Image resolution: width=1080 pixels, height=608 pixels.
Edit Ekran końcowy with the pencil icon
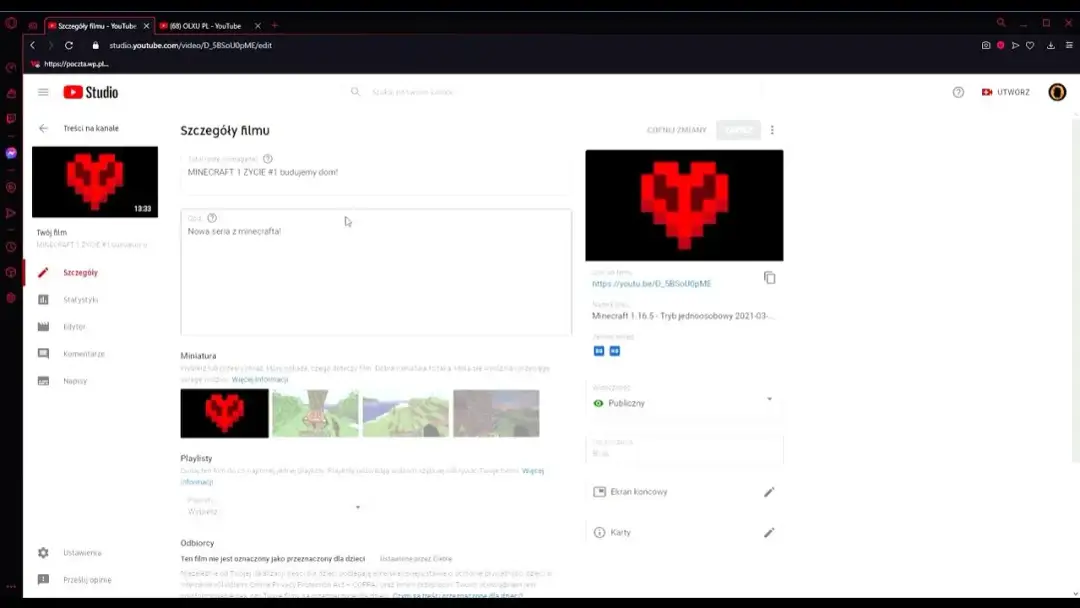[x=769, y=491]
